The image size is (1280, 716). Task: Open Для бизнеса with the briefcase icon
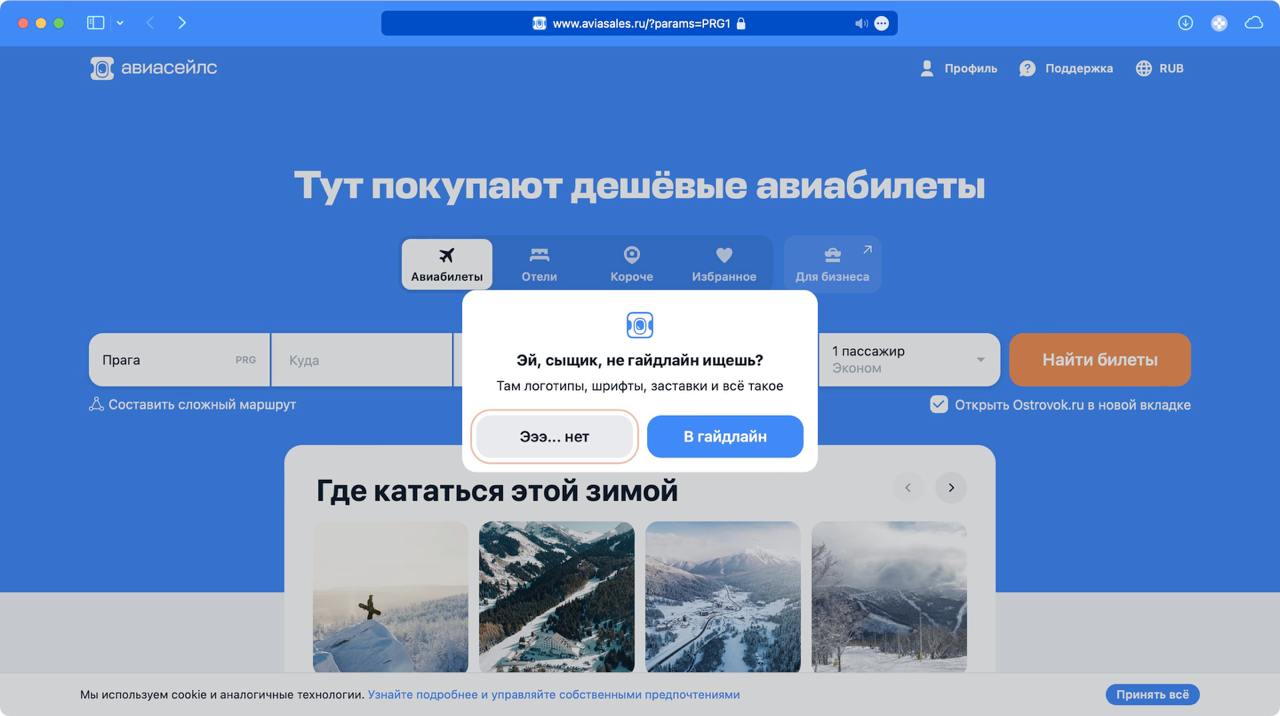click(832, 263)
